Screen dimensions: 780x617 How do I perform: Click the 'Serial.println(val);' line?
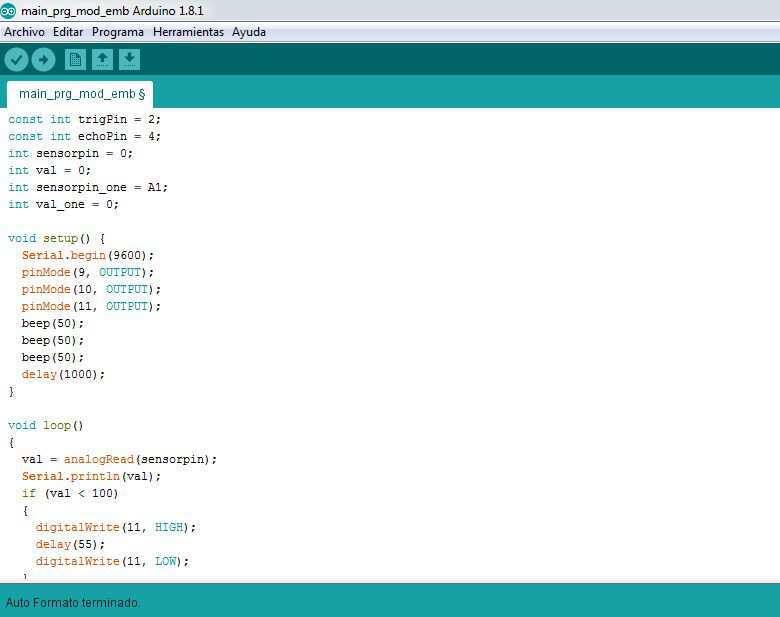tap(91, 476)
